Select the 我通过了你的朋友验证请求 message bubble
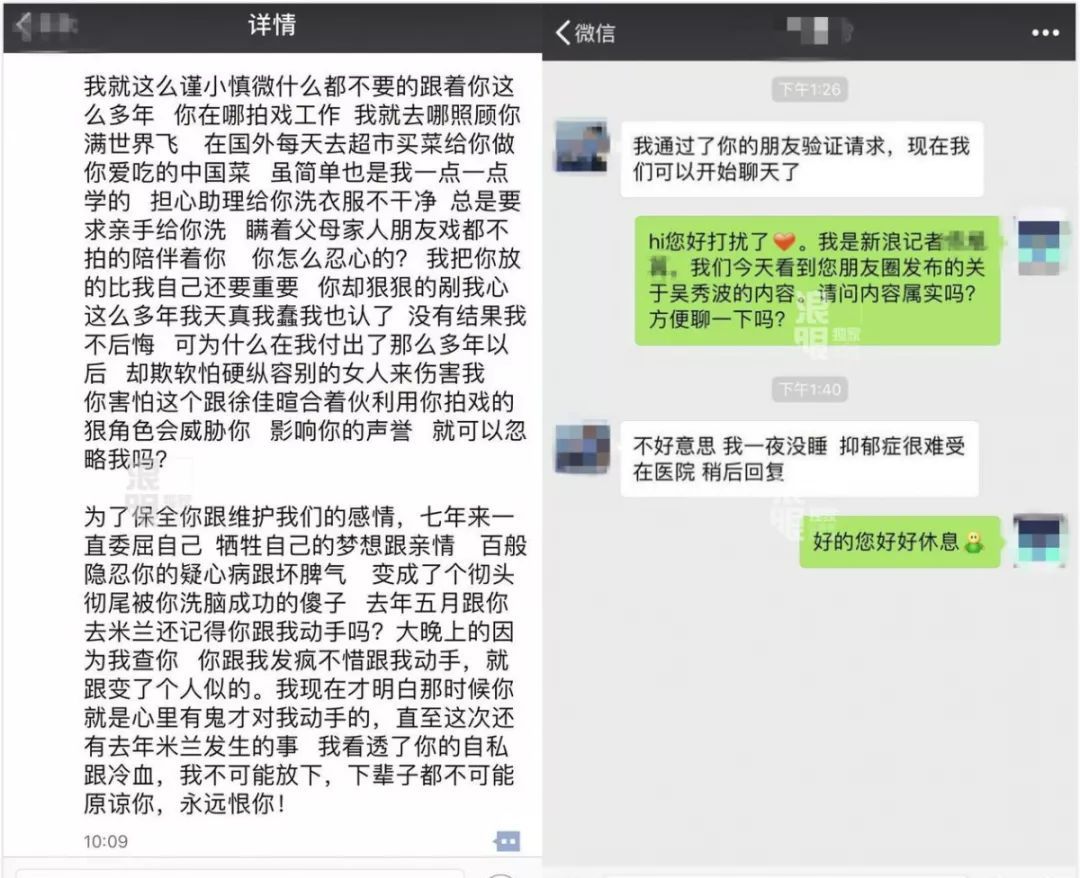1080x878 pixels. pos(802,159)
